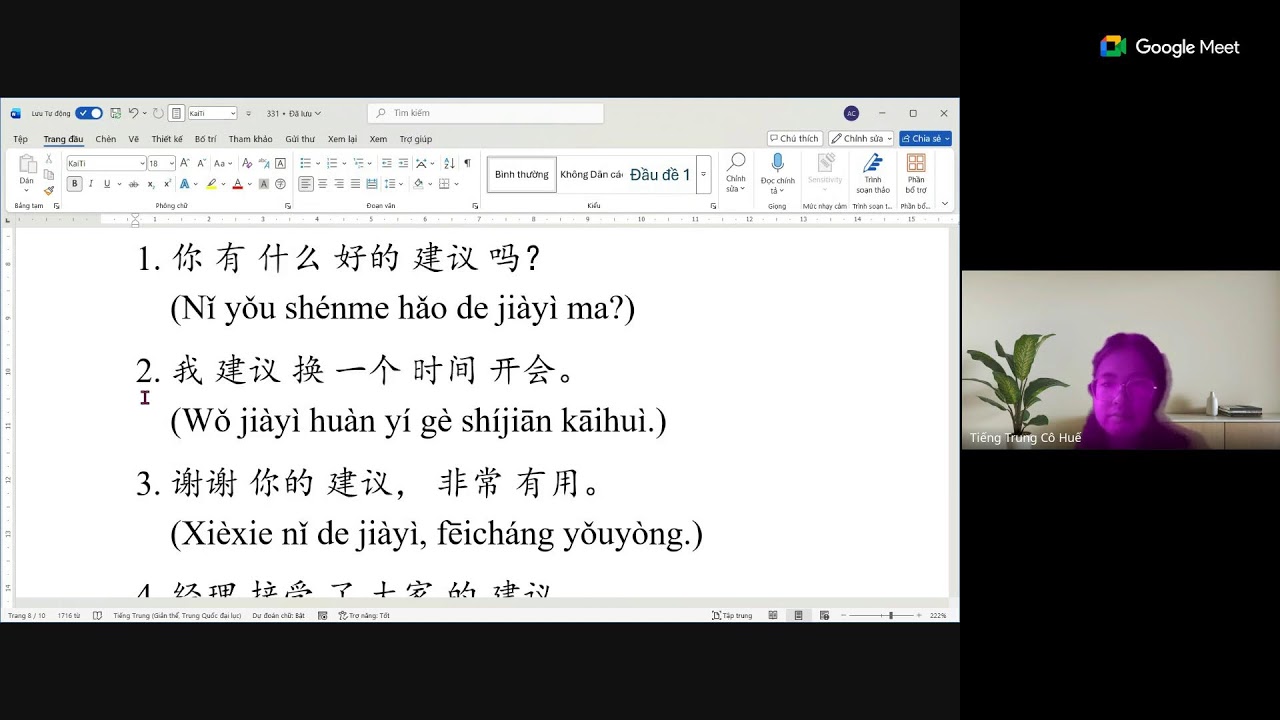Toggle Character Shading button
The height and width of the screenshot is (720, 1280).
(x=264, y=184)
